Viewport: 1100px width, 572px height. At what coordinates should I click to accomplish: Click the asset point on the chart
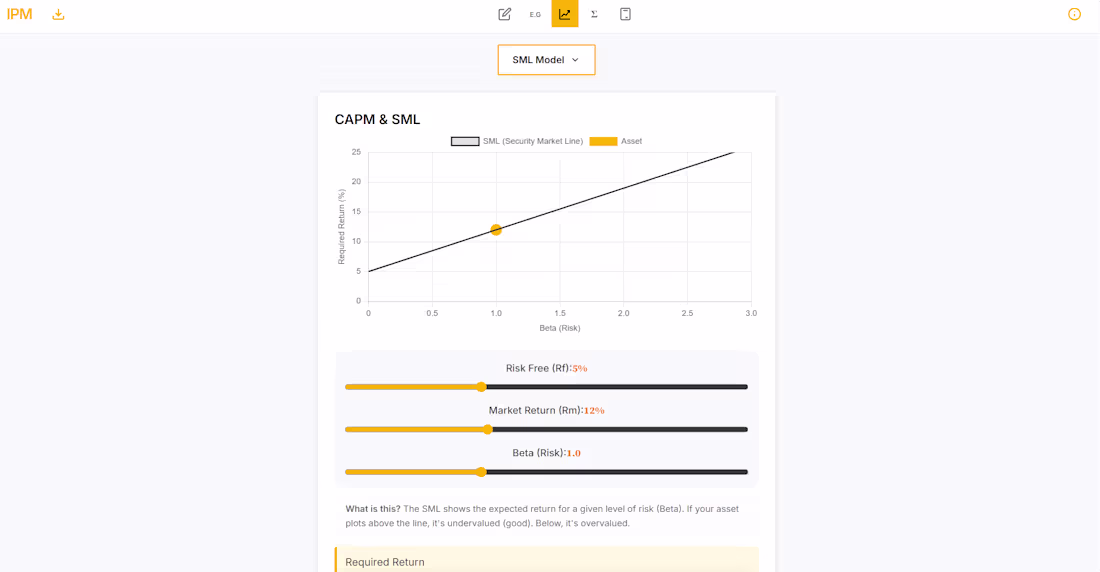coord(496,230)
